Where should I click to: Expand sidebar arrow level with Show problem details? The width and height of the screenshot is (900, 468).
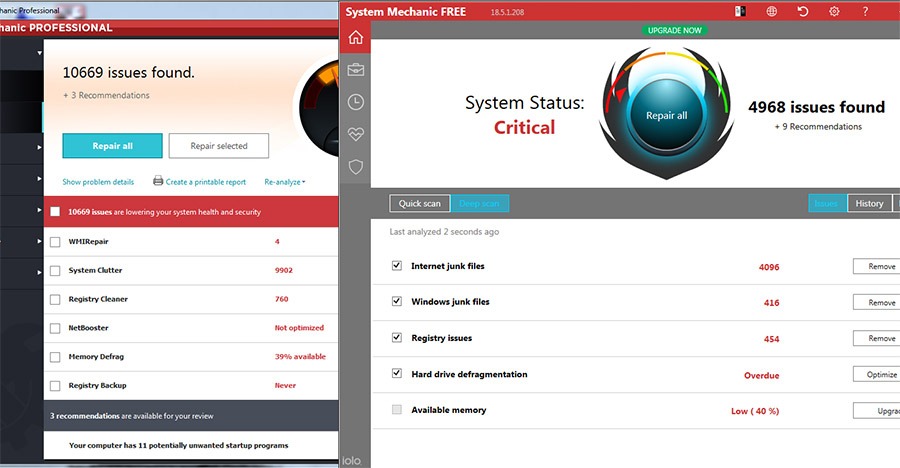pos(40,179)
